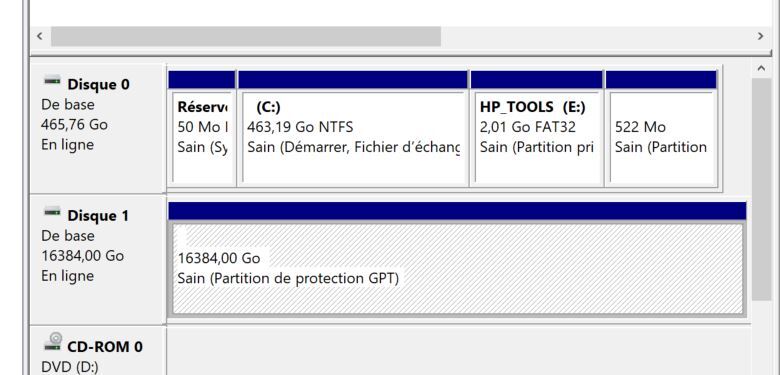The image size is (780, 375).
Task: Click the blue header bar of Disque 1
Action: 457,211
